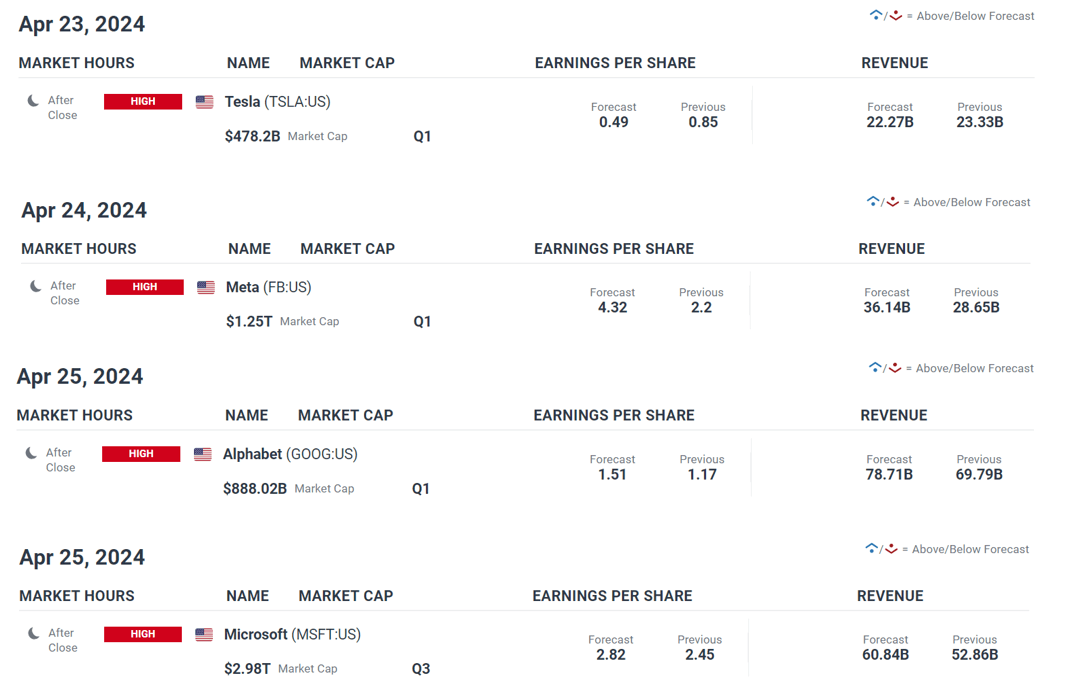
Task: Click the moon icon in Meta row
Action: tap(35, 286)
